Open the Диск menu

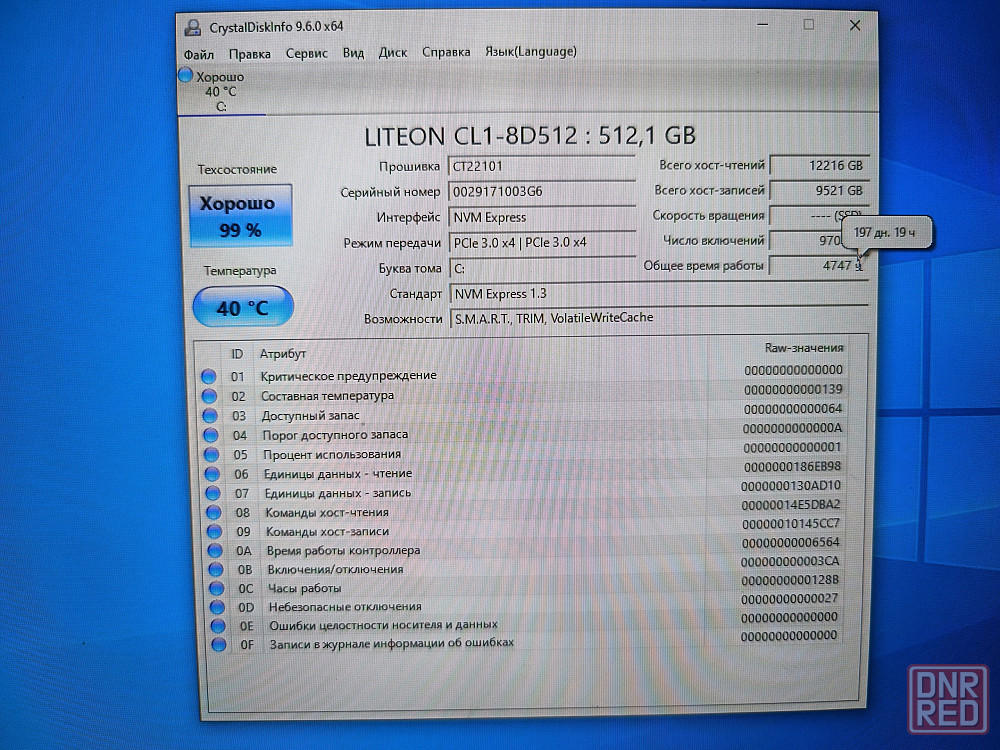point(393,52)
